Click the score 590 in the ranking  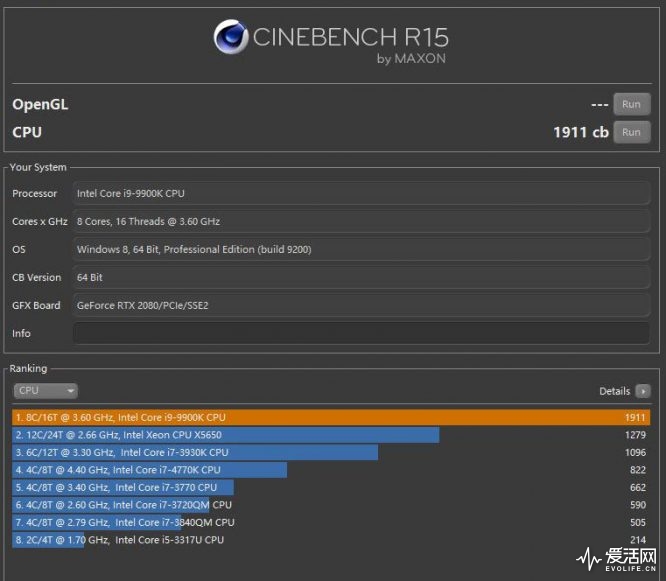tap(638, 505)
